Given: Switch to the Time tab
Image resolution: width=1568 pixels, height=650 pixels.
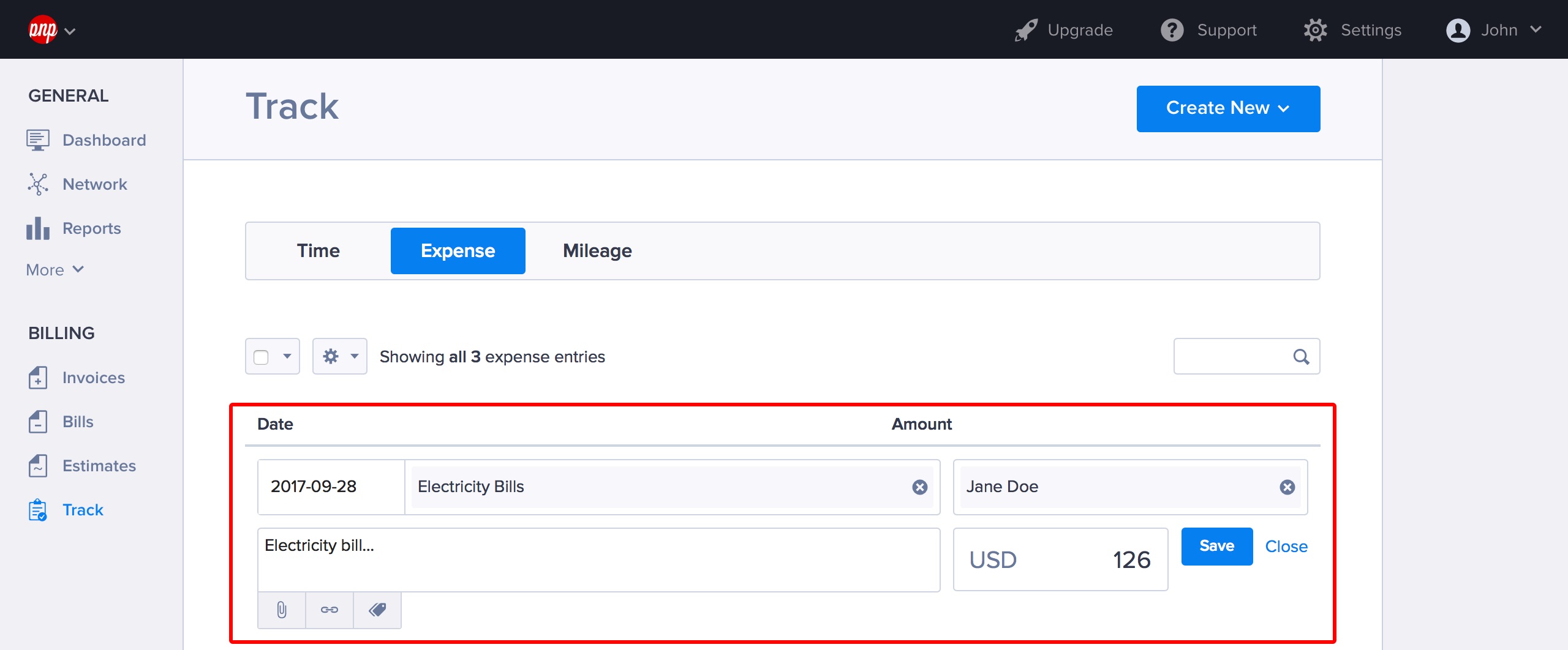Looking at the screenshot, I should (318, 251).
